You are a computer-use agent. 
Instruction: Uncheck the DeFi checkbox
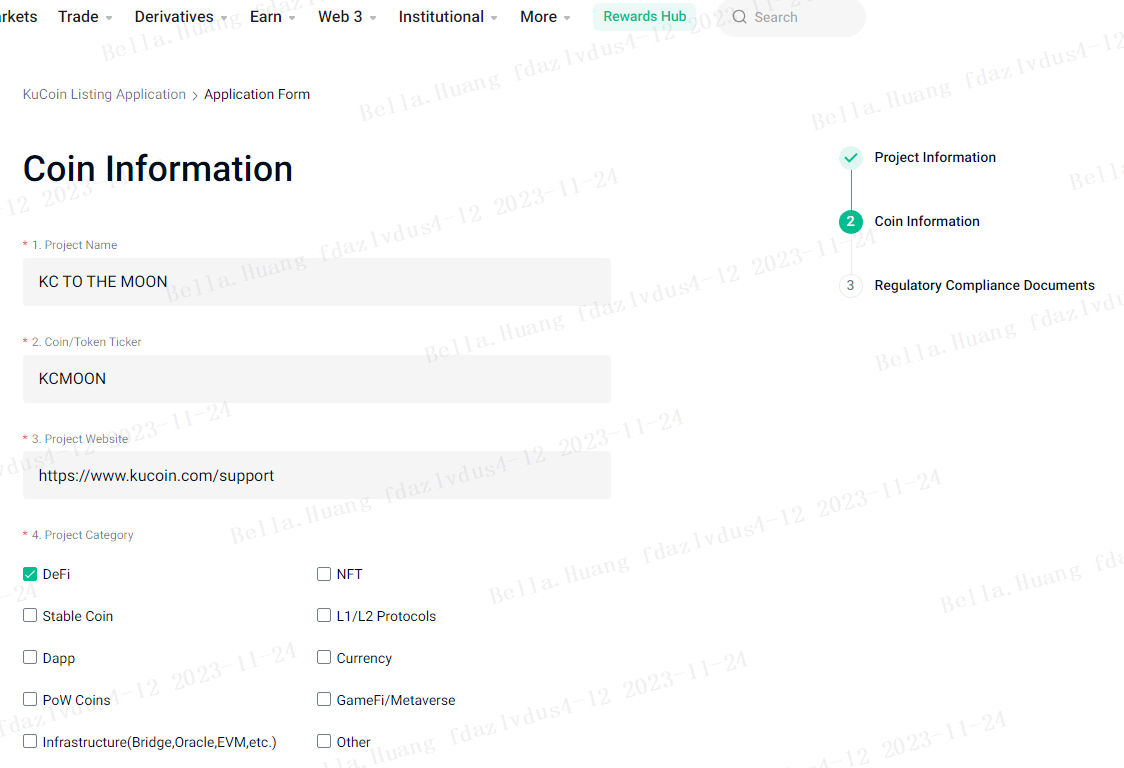pos(30,574)
